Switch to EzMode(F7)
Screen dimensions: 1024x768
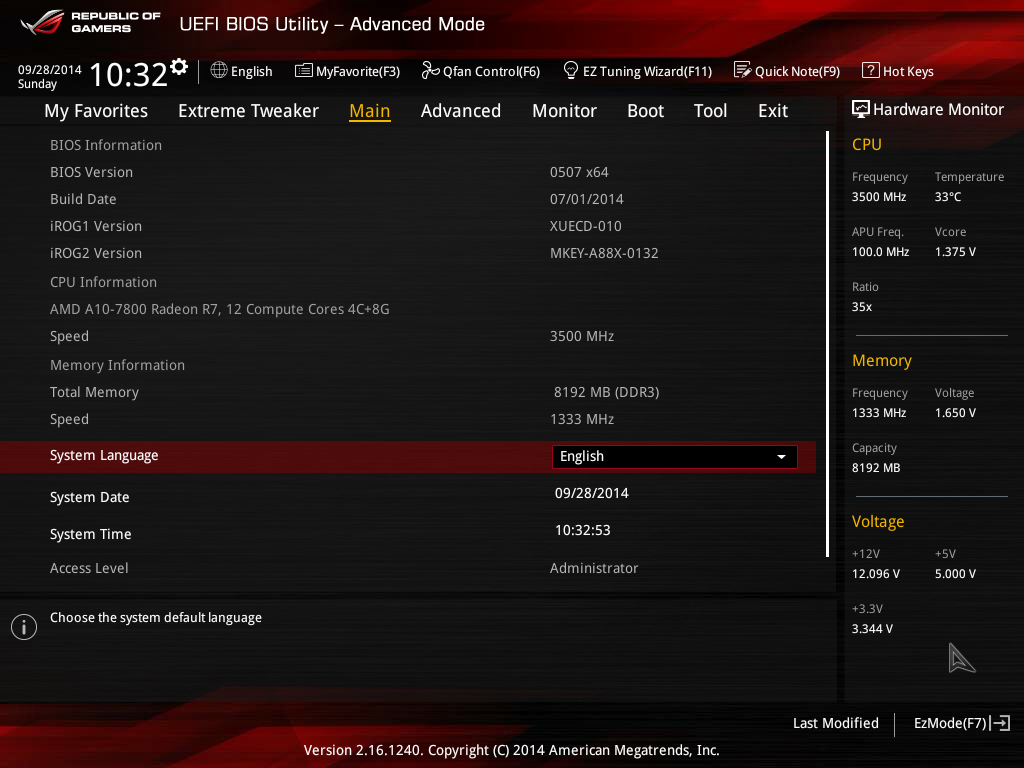962,723
